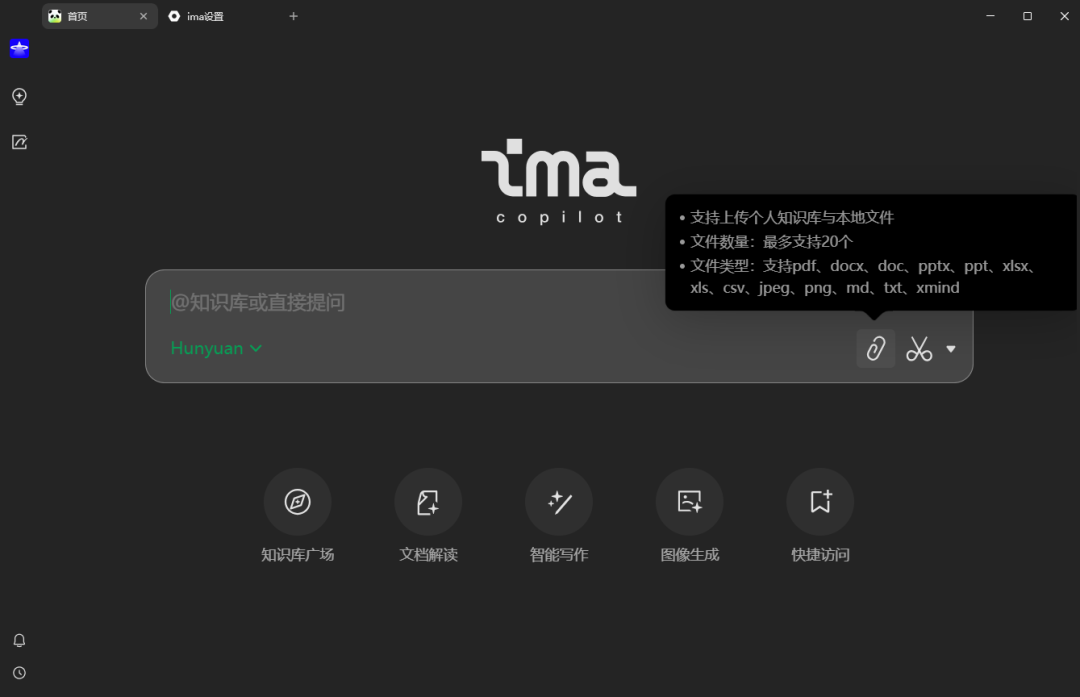Click the user avatar in sidebar
Image resolution: width=1080 pixels, height=697 pixels.
point(19,48)
